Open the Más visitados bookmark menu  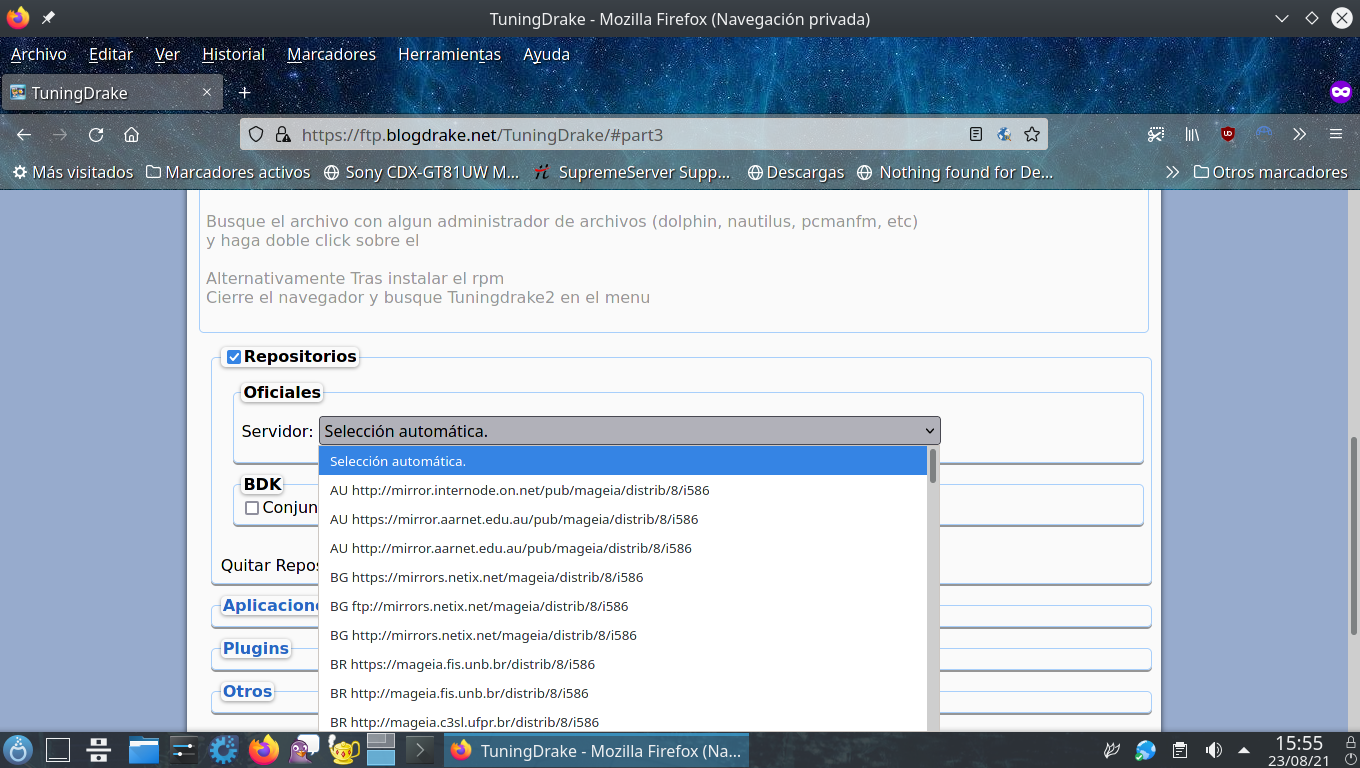[x=72, y=172]
